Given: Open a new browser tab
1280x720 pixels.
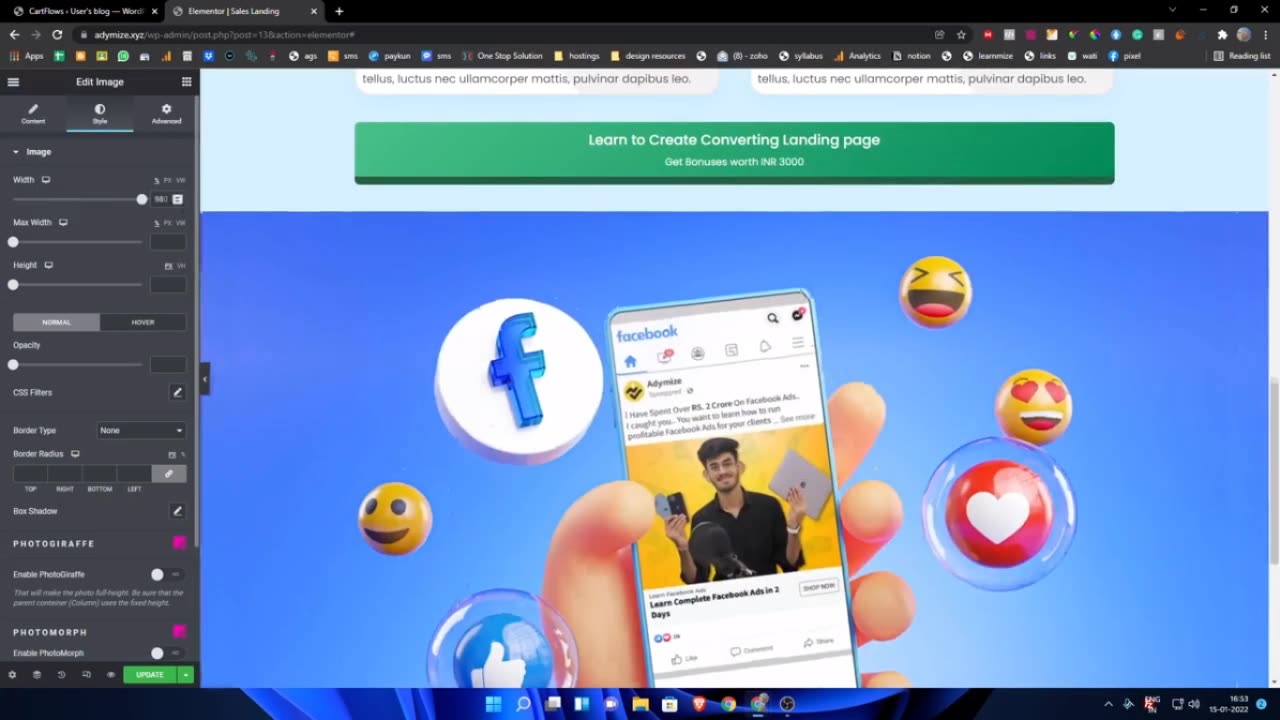Looking at the screenshot, I should pos(339,11).
